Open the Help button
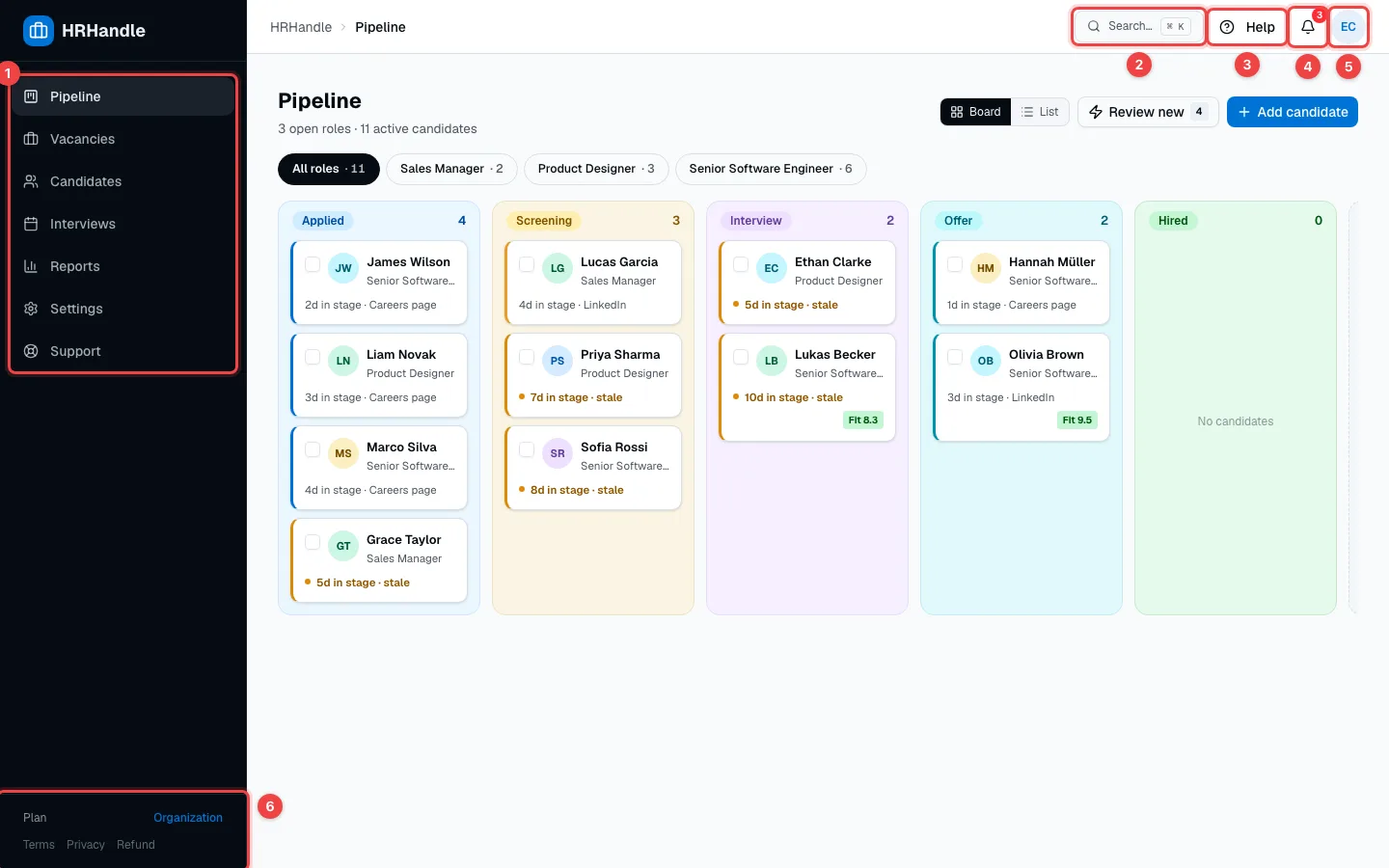The height and width of the screenshot is (868, 1389). pos(1247,27)
